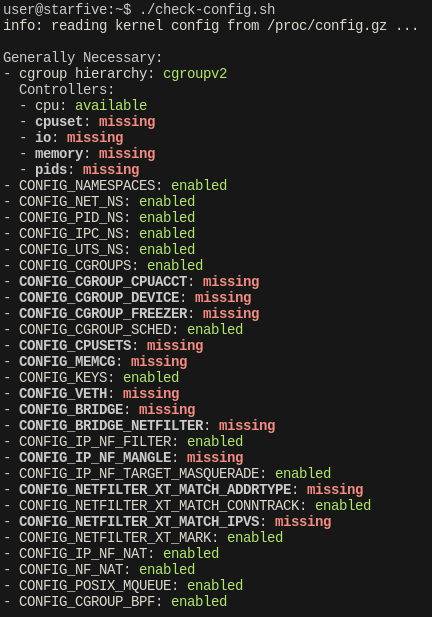Click the memory controller line
Screen dimensions: 432x617
point(87,153)
